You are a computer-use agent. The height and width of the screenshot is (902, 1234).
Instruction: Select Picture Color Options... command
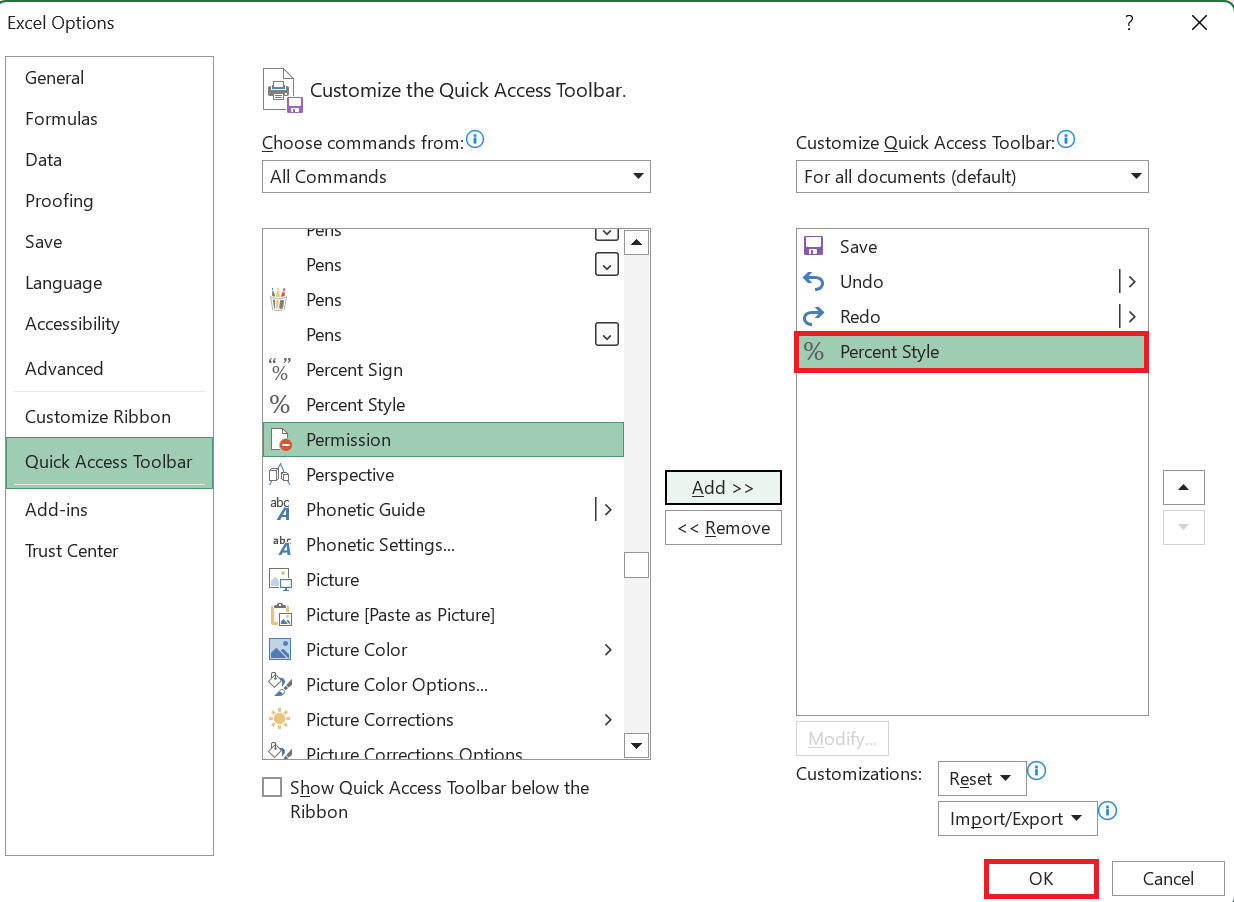click(443, 685)
